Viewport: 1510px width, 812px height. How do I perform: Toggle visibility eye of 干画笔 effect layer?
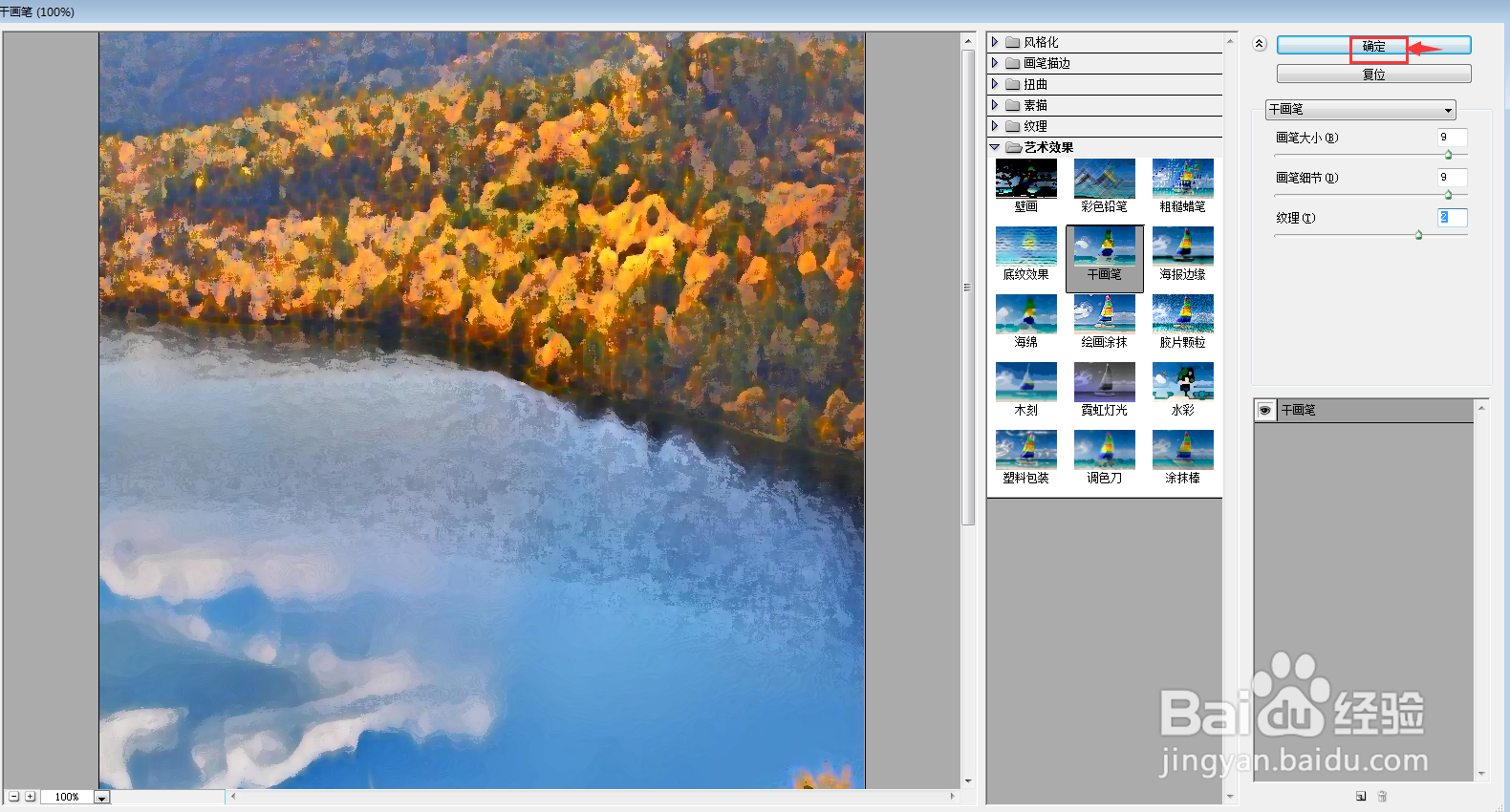pyautogui.click(x=1264, y=410)
